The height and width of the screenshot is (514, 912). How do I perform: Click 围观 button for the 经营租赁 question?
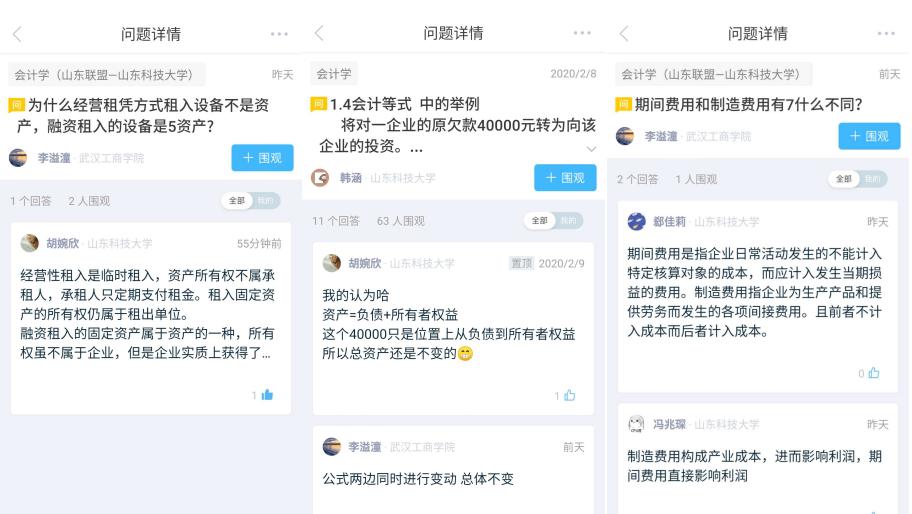(262, 158)
